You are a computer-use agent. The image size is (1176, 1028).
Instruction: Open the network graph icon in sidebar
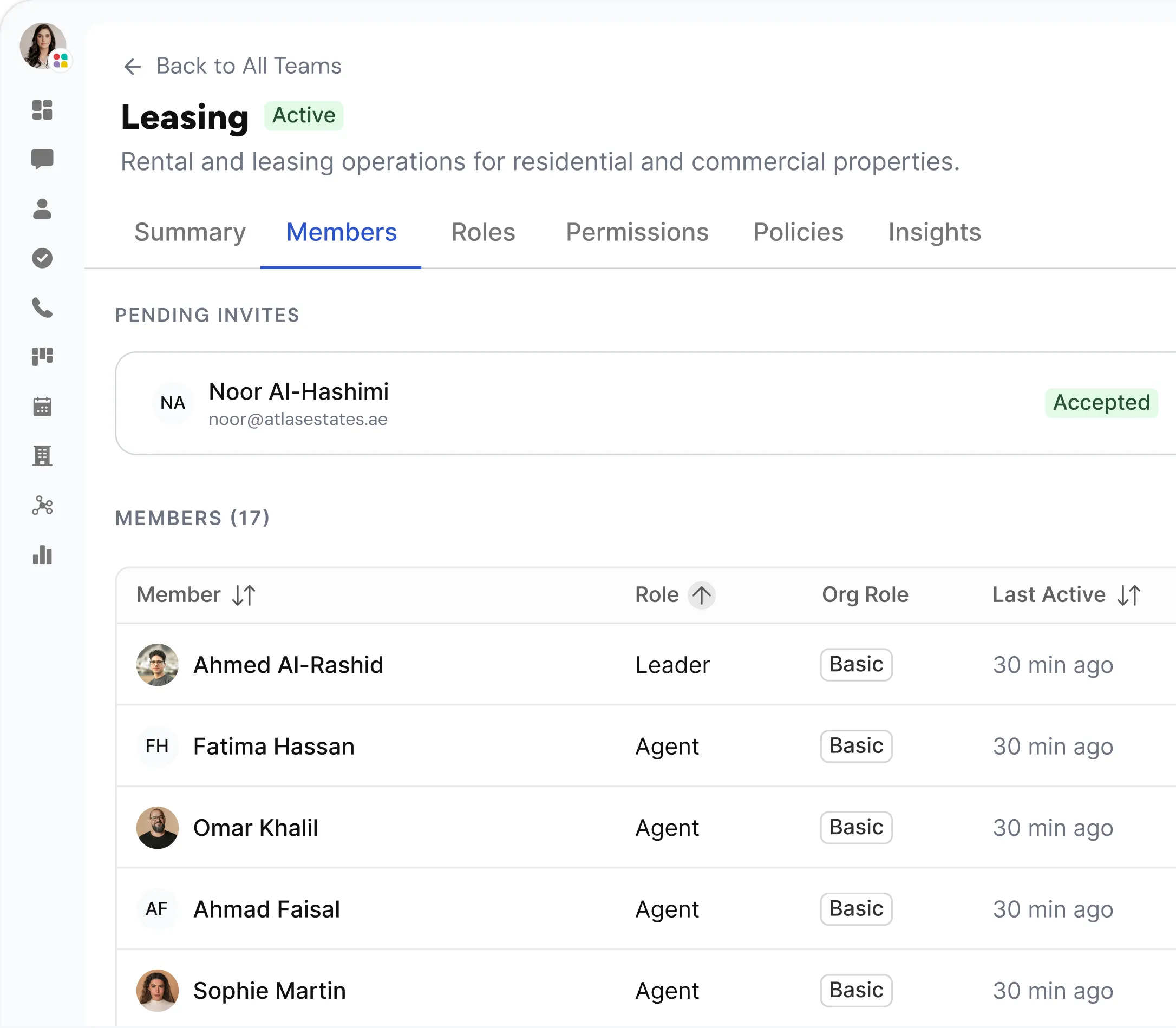[42, 506]
